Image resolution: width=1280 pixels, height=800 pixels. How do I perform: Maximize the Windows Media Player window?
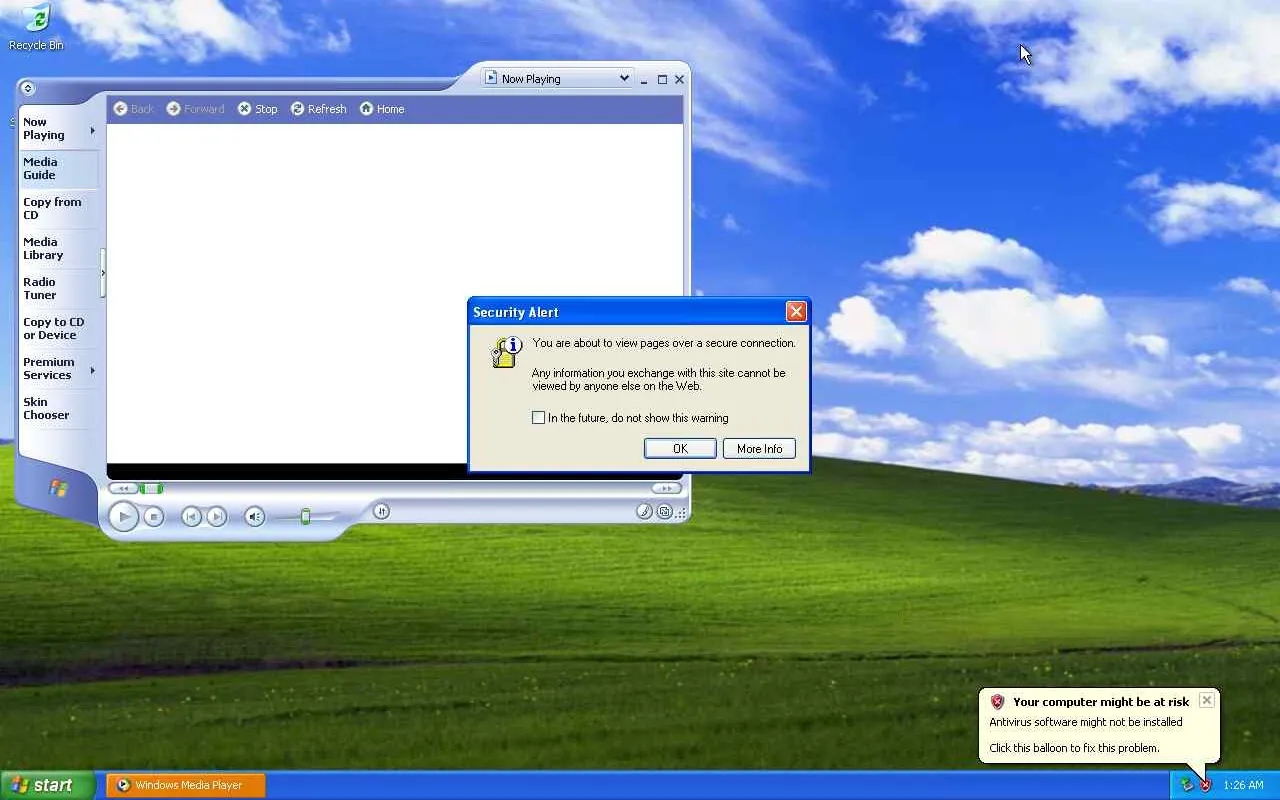point(662,79)
